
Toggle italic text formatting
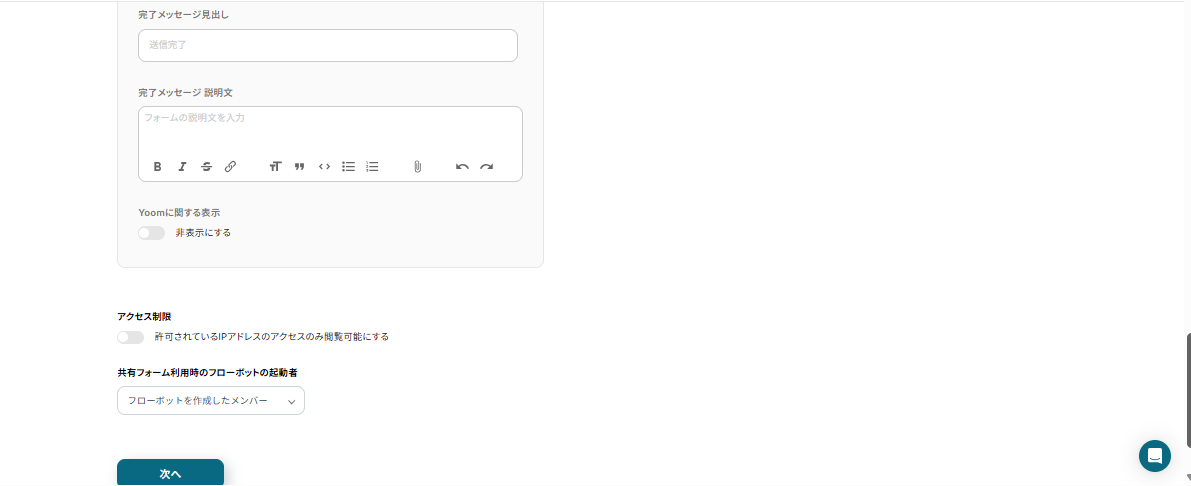(182, 166)
